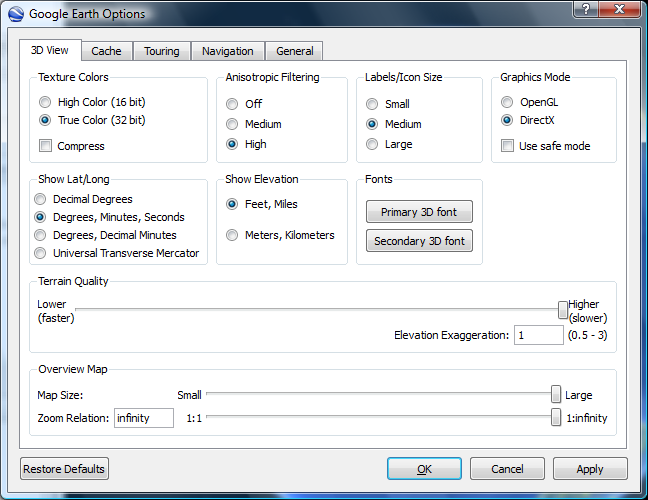Select Degrees, Minutes, Seconds format
This screenshot has width=648, height=500.
click(x=109, y=217)
